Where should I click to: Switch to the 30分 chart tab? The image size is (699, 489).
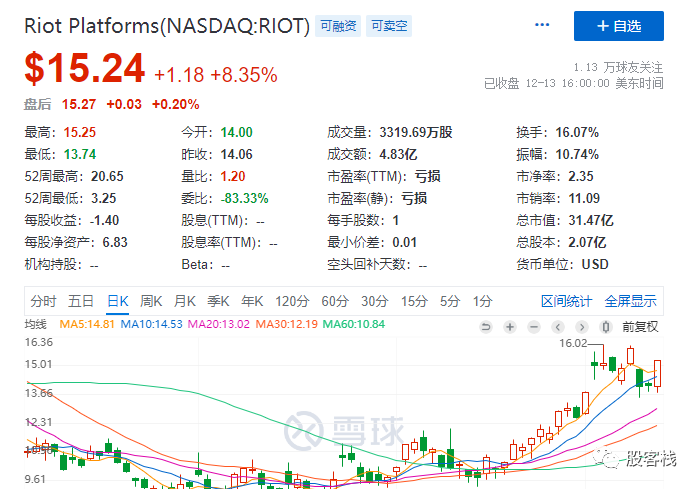[x=374, y=301]
